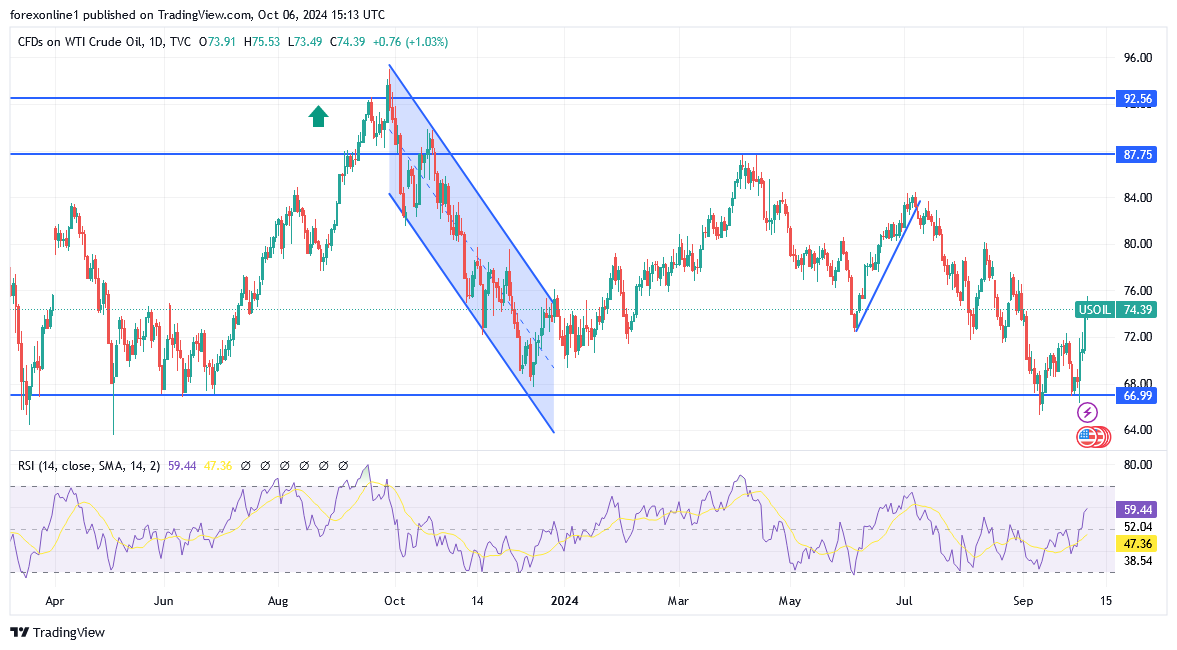Image resolution: width=1177 pixels, height=650 pixels.
Task: Click the 66.99 price line label
Action: [x=1136, y=396]
